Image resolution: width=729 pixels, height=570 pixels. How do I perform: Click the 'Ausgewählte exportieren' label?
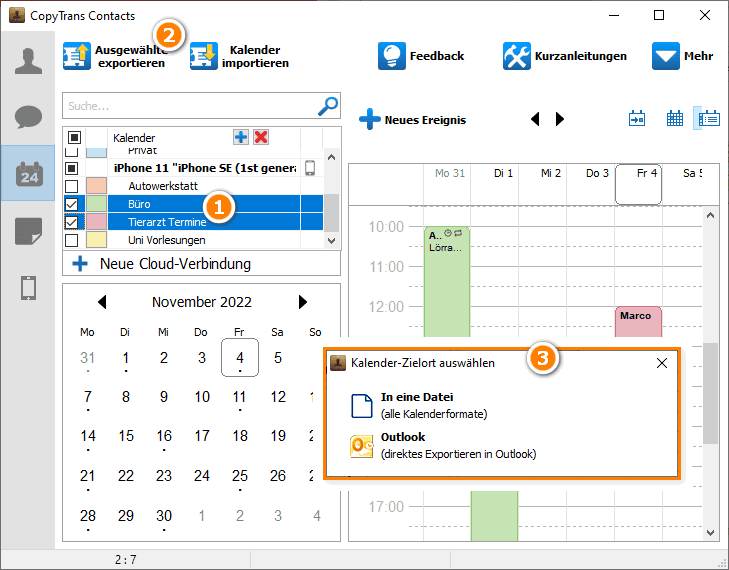[132, 56]
